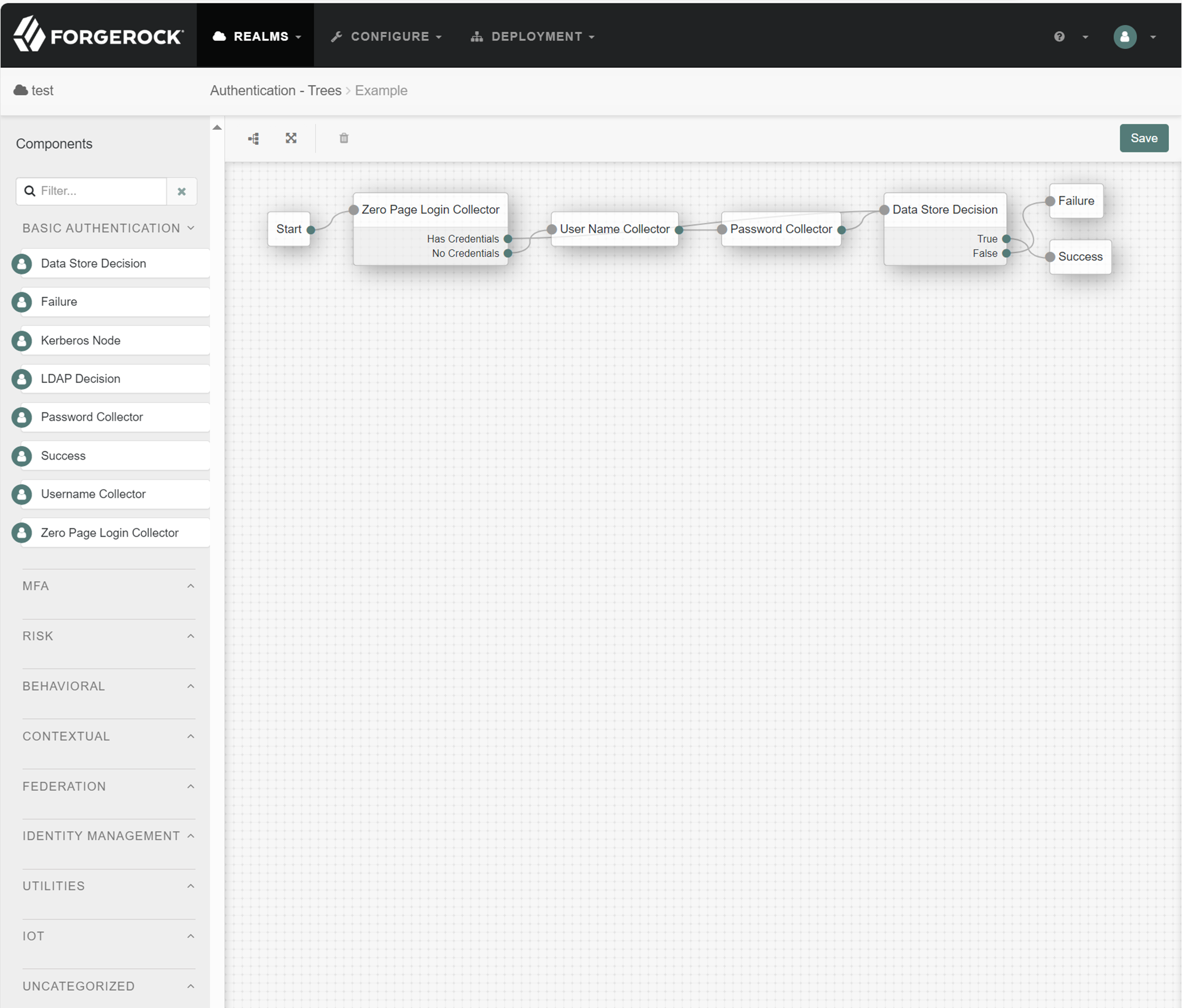Expand the Utilities category
The width and height of the screenshot is (1182, 1008).
pyautogui.click(x=108, y=886)
